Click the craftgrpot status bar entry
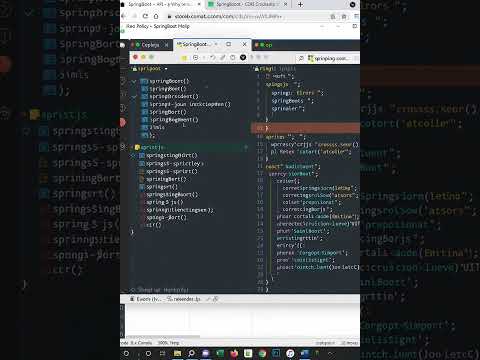The image size is (480, 360). click(x=325, y=343)
